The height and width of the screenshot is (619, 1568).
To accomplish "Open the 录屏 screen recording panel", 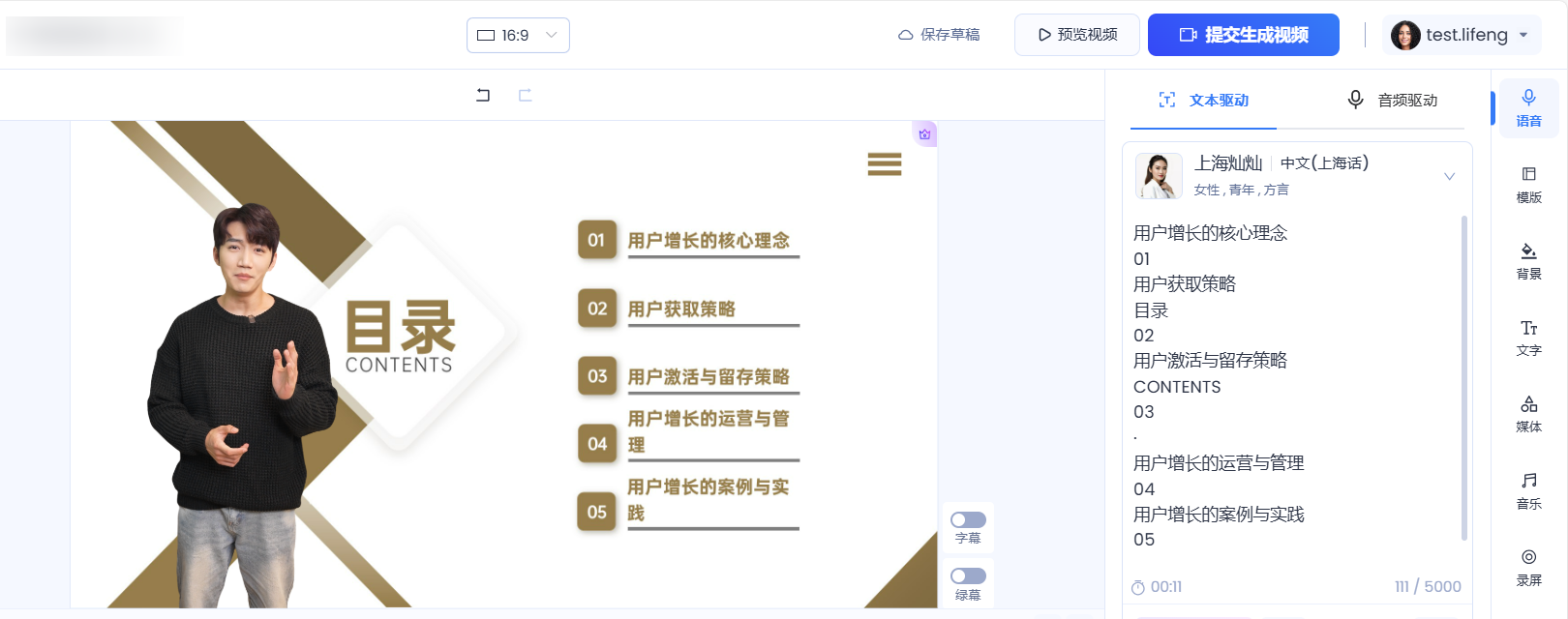I will pyautogui.click(x=1528, y=567).
